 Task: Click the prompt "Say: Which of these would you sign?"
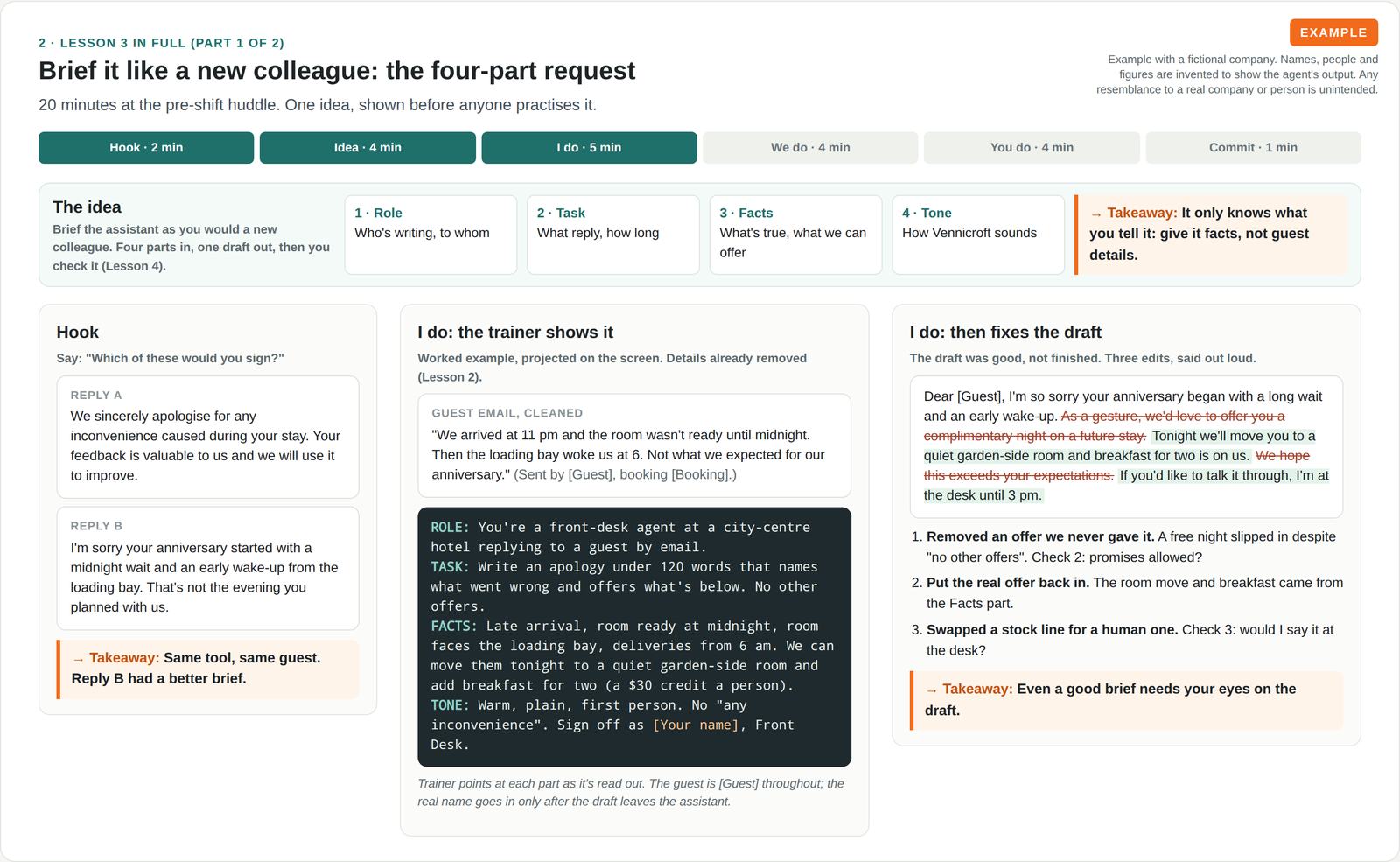pyautogui.click(x=171, y=358)
